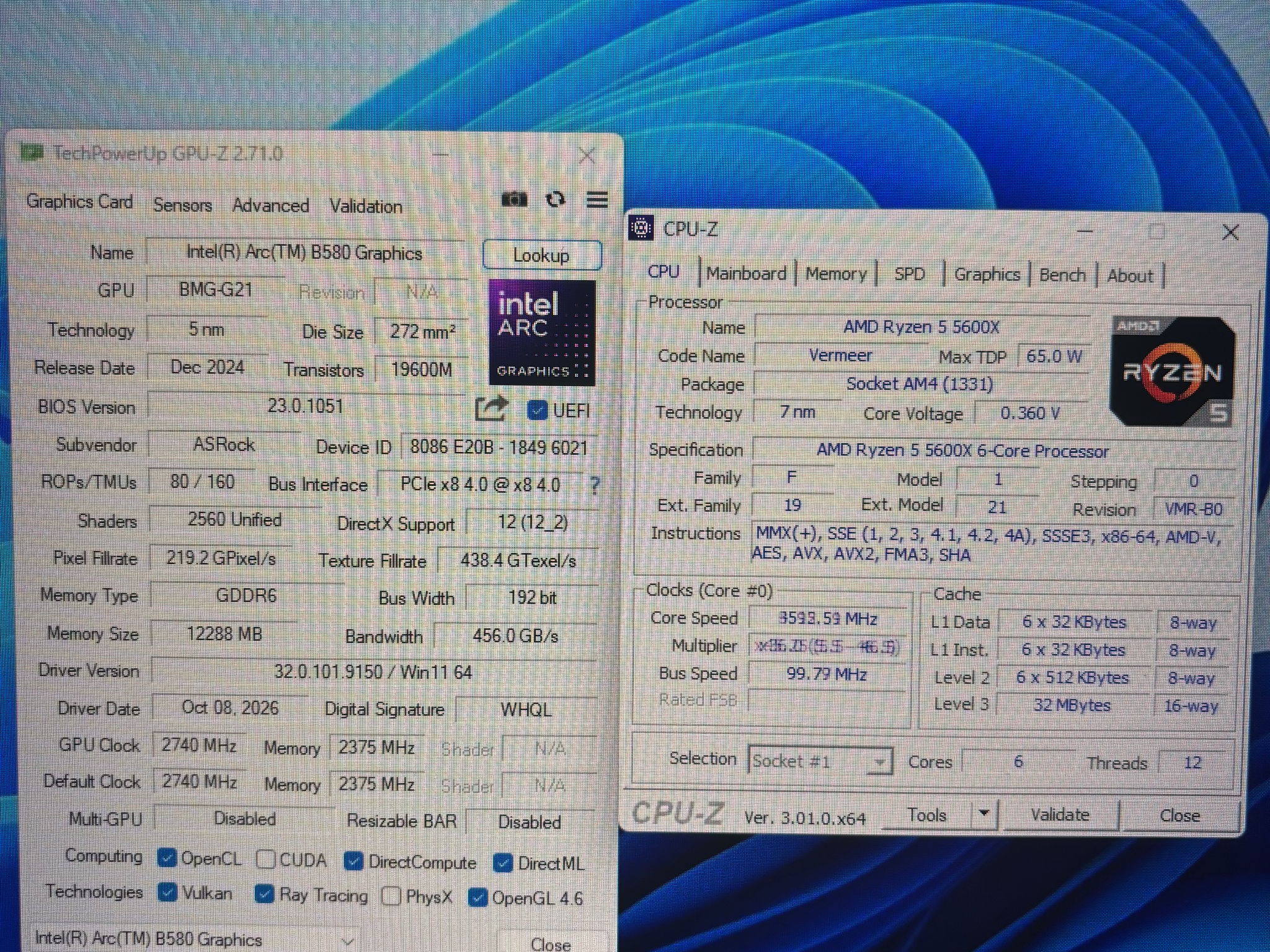Switch to the Advanced tab in GPU-Z

pyautogui.click(x=270, y=205)
